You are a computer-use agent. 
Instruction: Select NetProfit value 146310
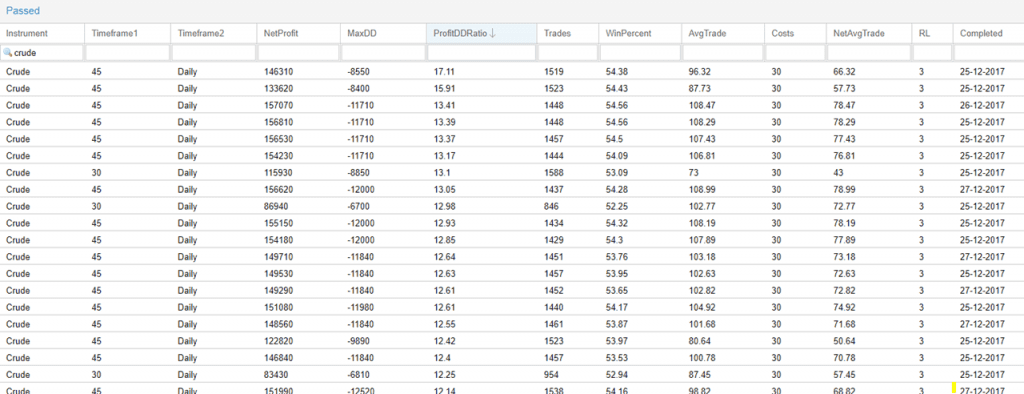point(278,72)
